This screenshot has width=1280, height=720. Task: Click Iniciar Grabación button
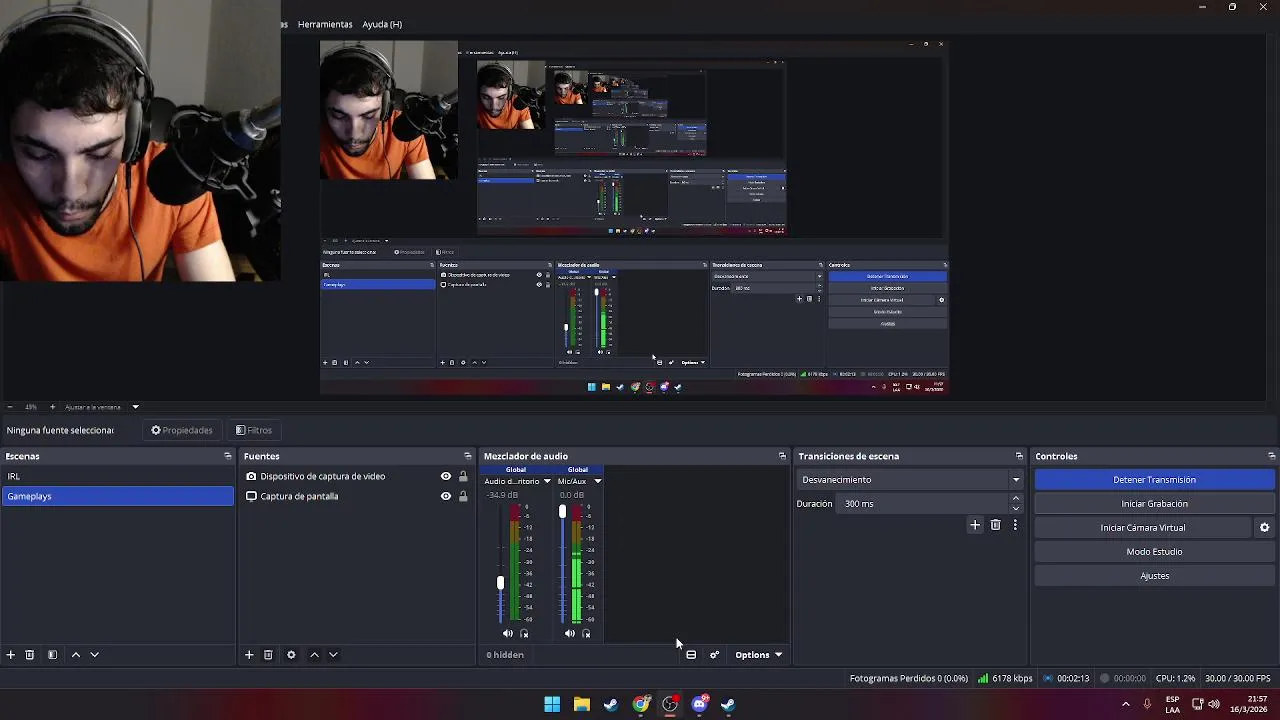[x=1154, y=504]
